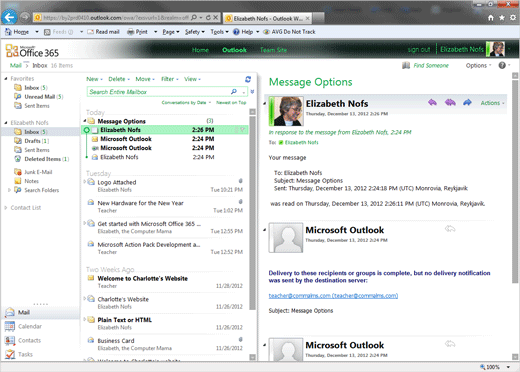Open the Safety menu in browser toolbar
Image resolution: width=520 pixels, height=372 pixels.
coord(195,32)
